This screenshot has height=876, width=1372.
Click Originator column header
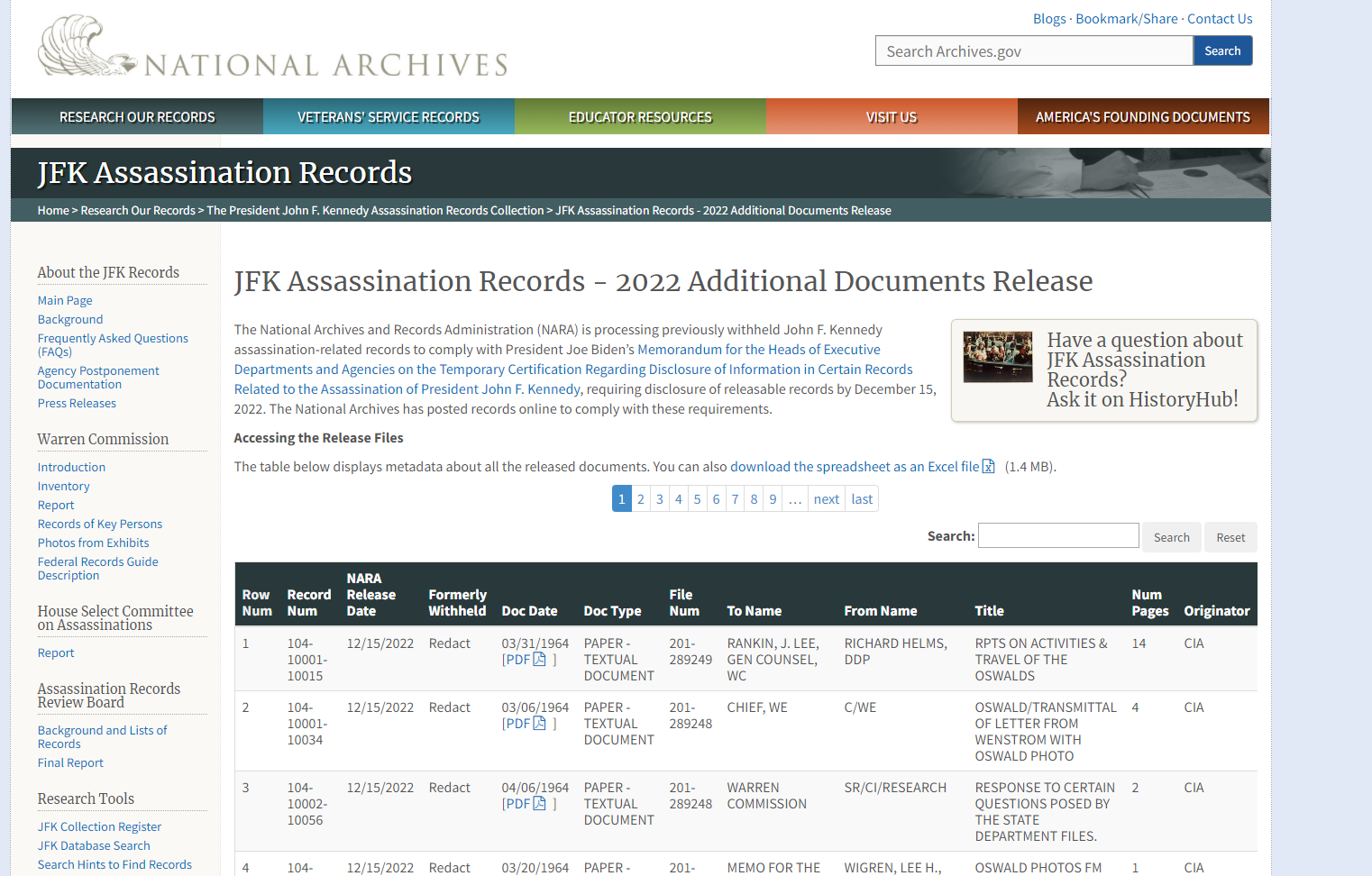(x=1217, y=611)
